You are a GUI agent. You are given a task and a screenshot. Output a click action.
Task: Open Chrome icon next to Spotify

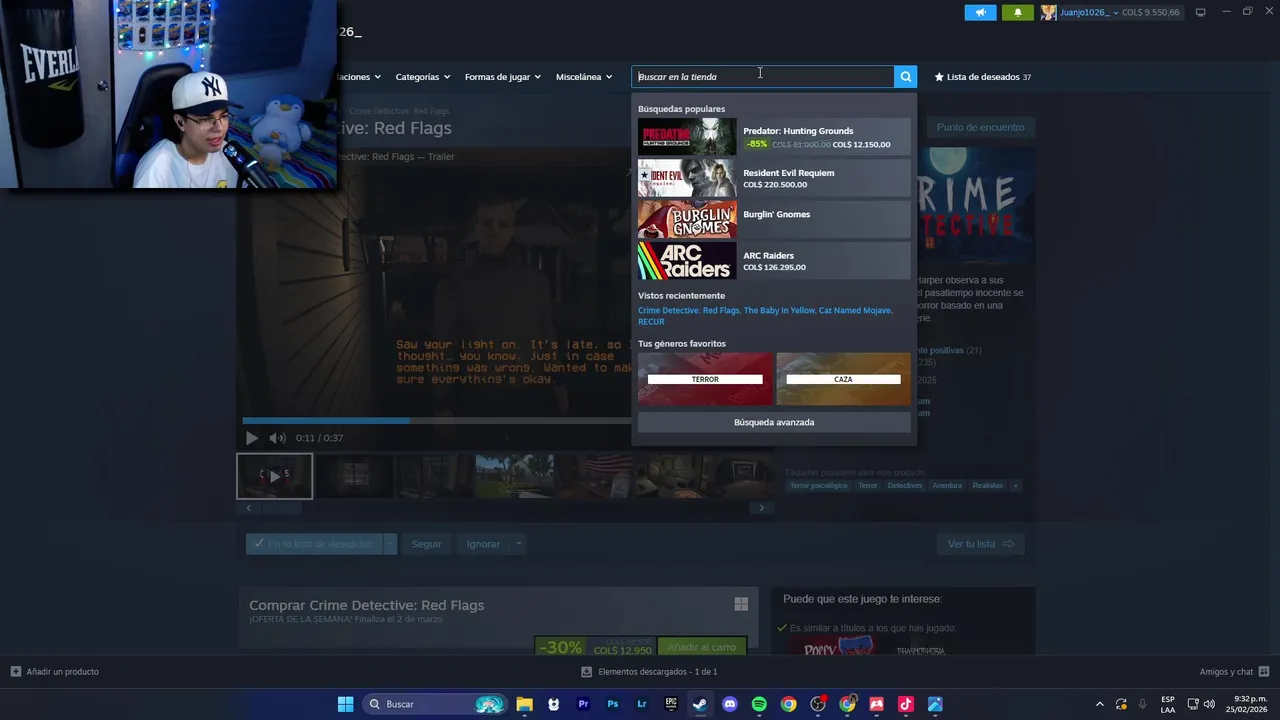tap(789, 704)
